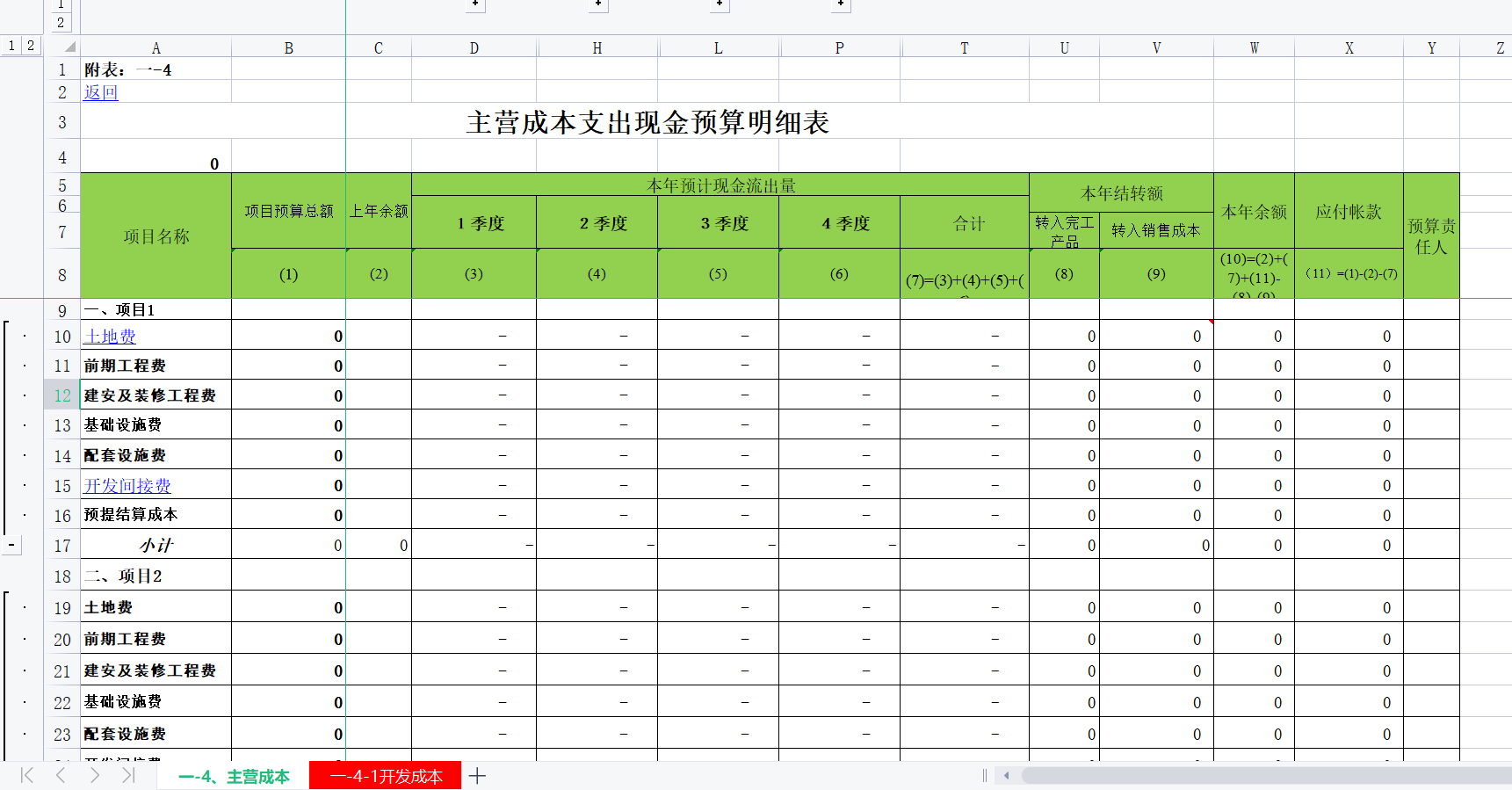Select the 小计 cell in row 17
The width and height of the screenshot is (1512, 790).
pyautogui.click(x=156, y=546)
